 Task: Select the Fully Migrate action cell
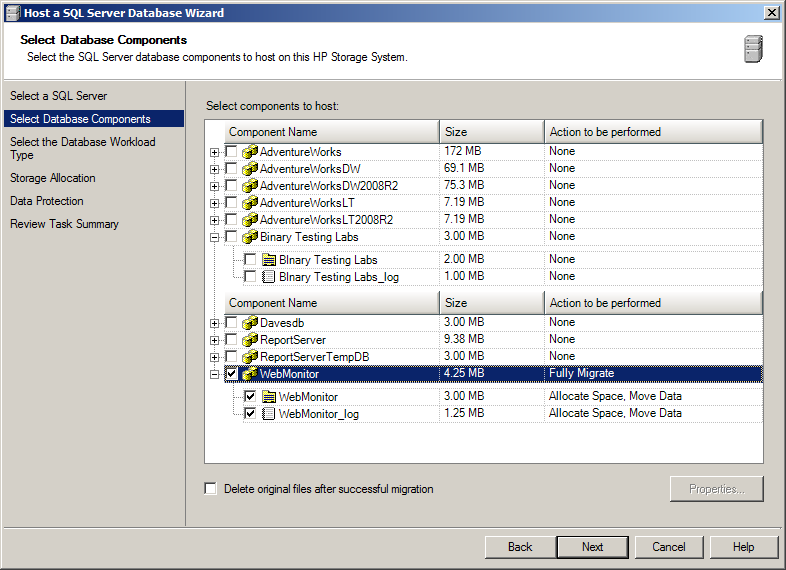[x=654, y=373]
